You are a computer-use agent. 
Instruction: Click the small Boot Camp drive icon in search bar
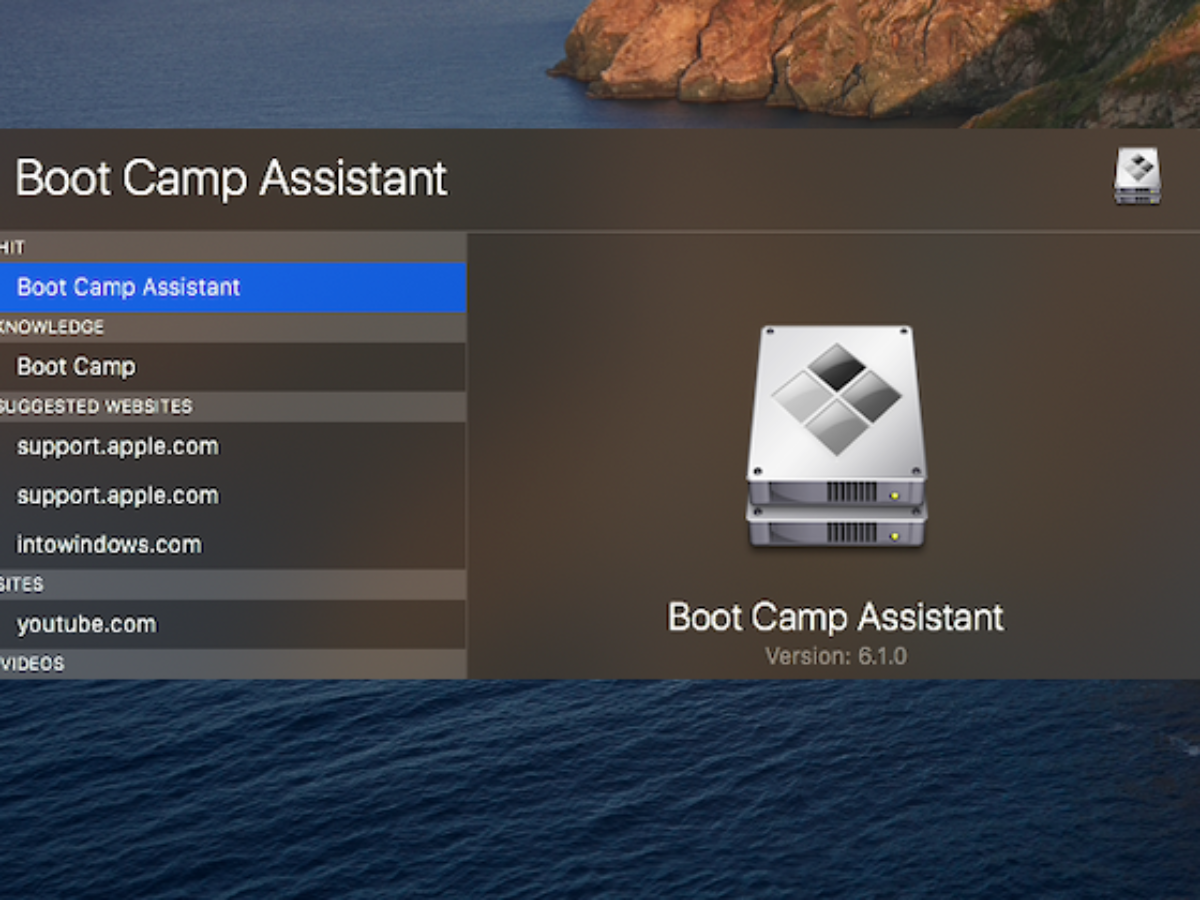(1137, 177)
